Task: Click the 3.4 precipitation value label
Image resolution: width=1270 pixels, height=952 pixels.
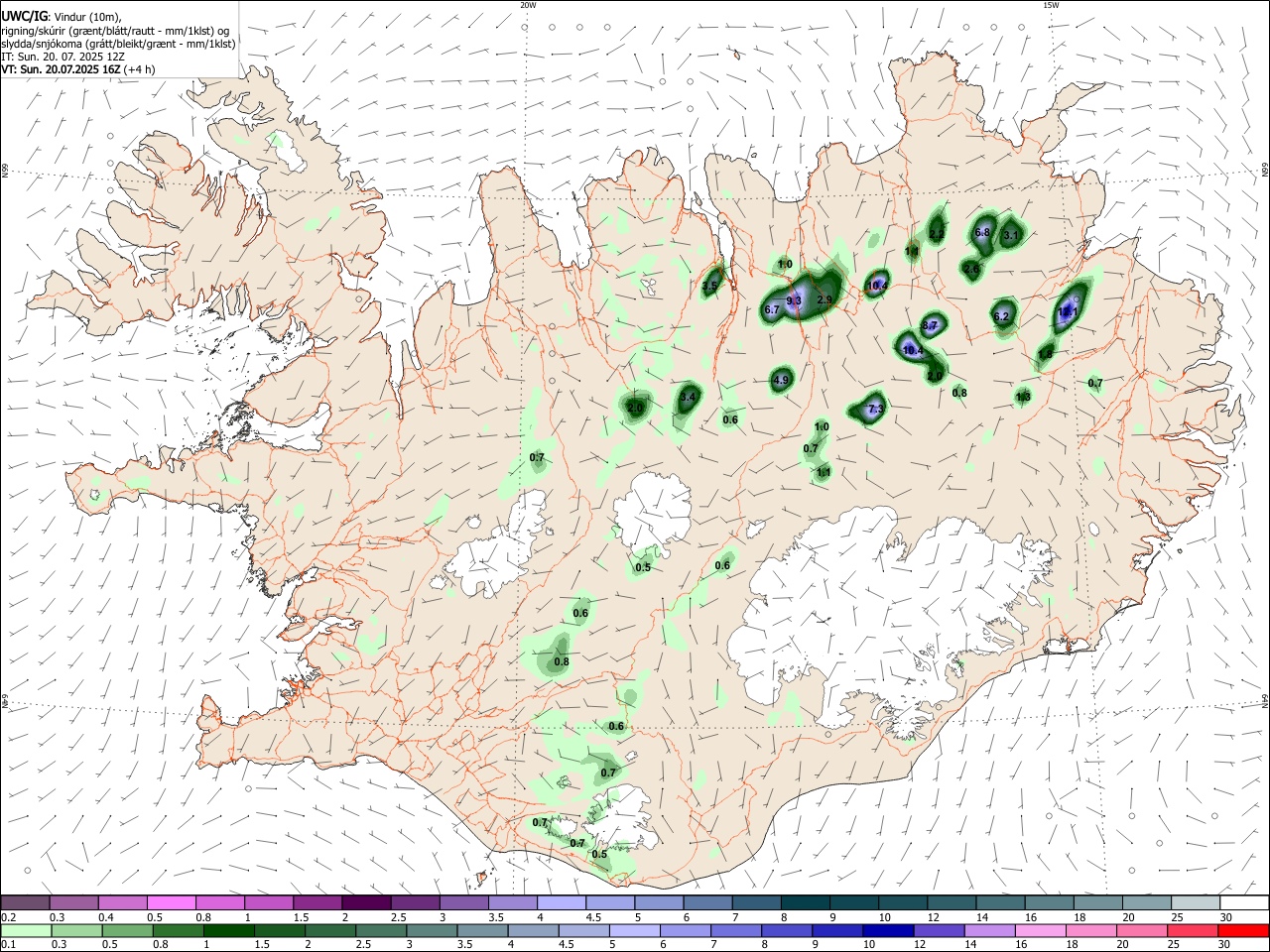Action: tap(688, 397)
